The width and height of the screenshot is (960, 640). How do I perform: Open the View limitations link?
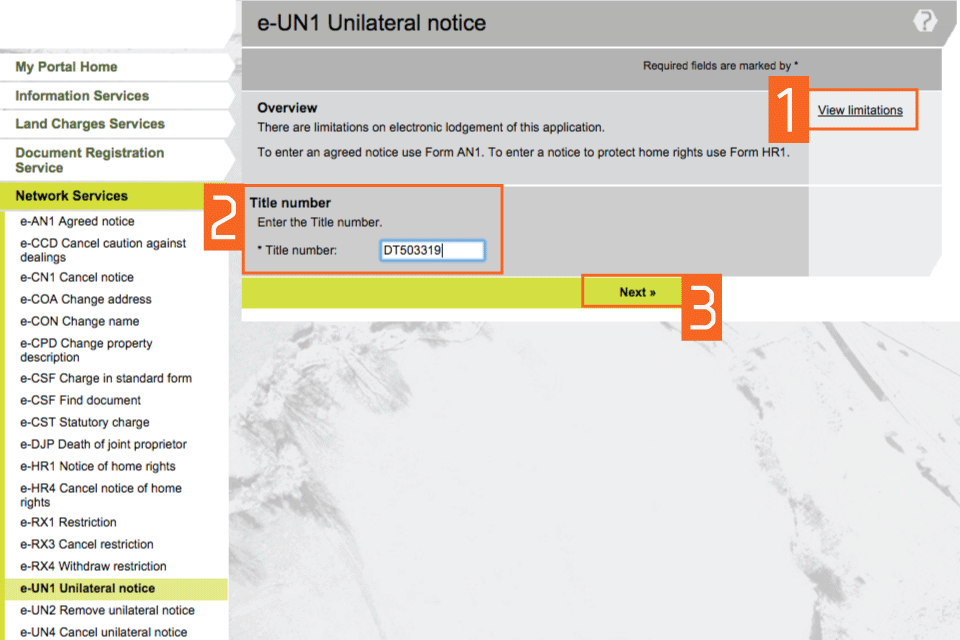[x=859, y=111]
